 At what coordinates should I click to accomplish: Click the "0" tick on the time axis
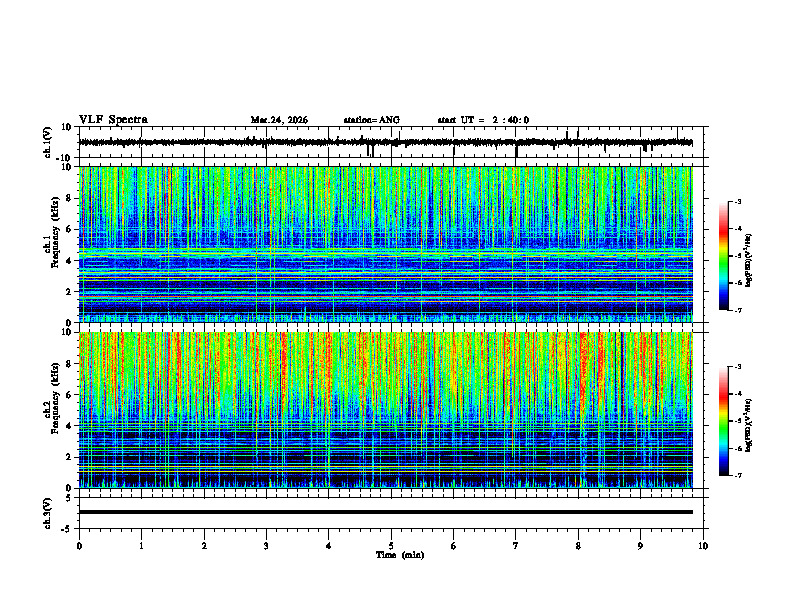(79, 546)
